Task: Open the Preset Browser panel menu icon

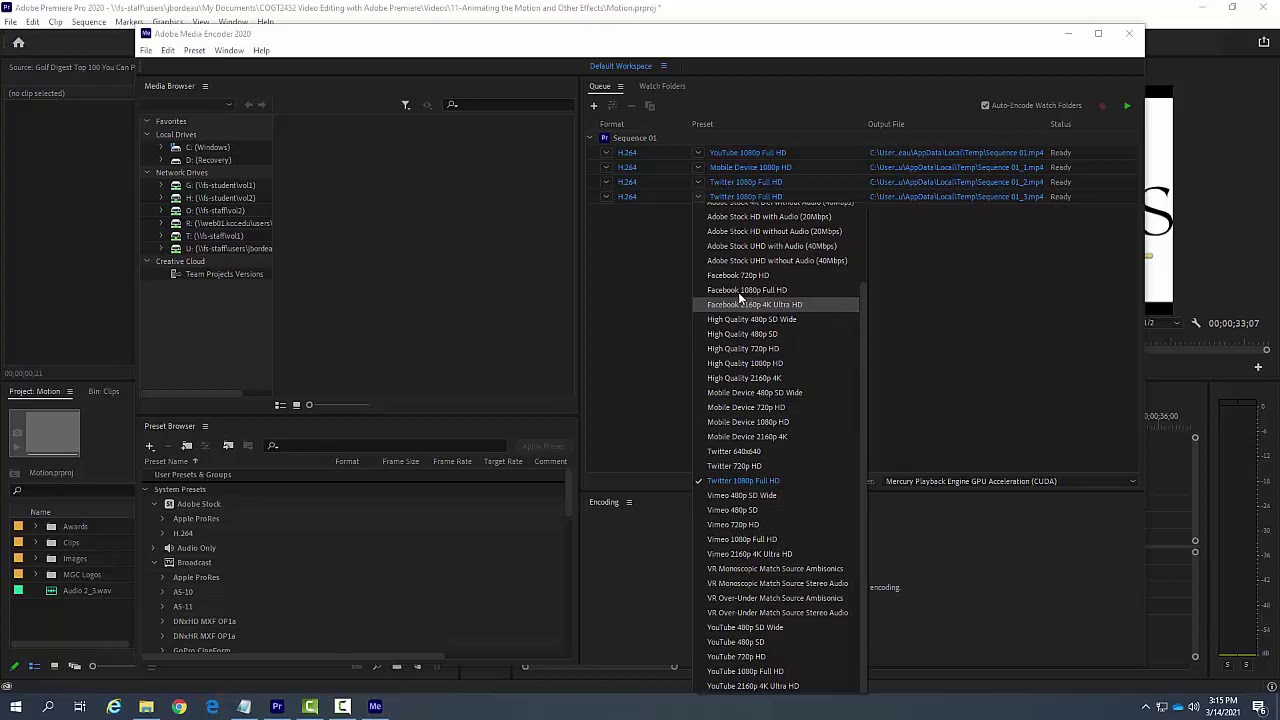Action: [x=205, y=426]
